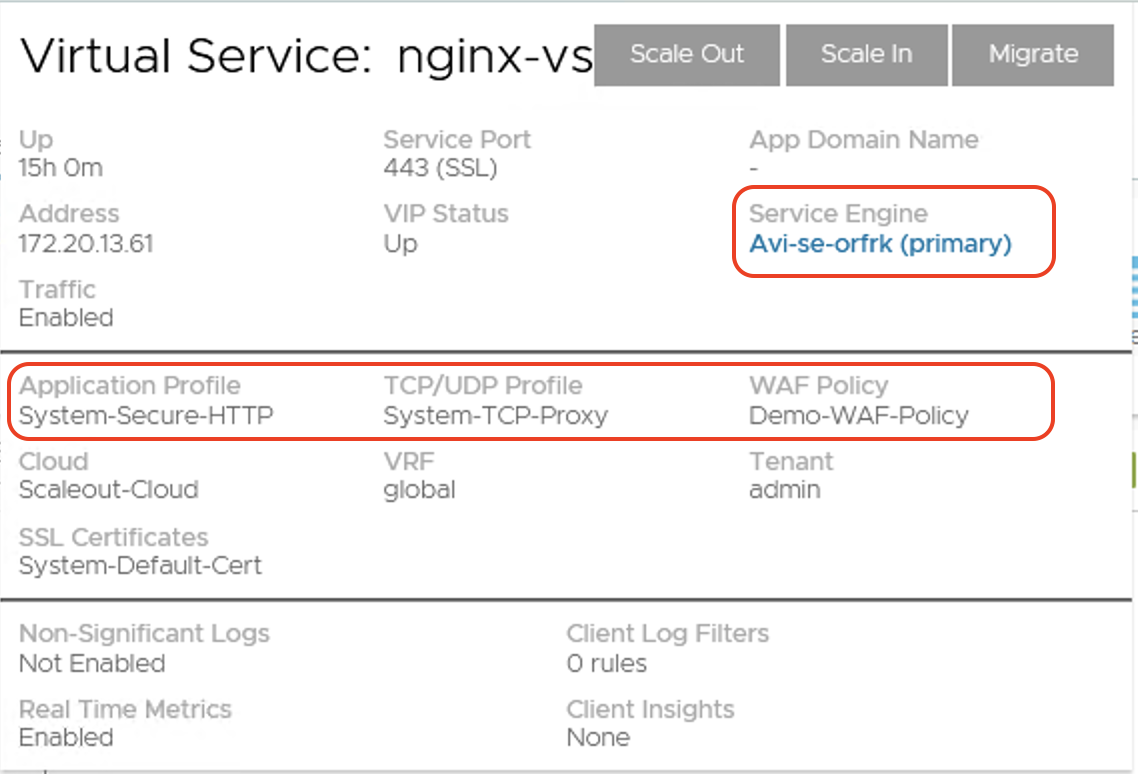Select the Real Time Metrics label
Image resolution: width=1138 pixels, height=774 pixels.
tap(126, 709)
